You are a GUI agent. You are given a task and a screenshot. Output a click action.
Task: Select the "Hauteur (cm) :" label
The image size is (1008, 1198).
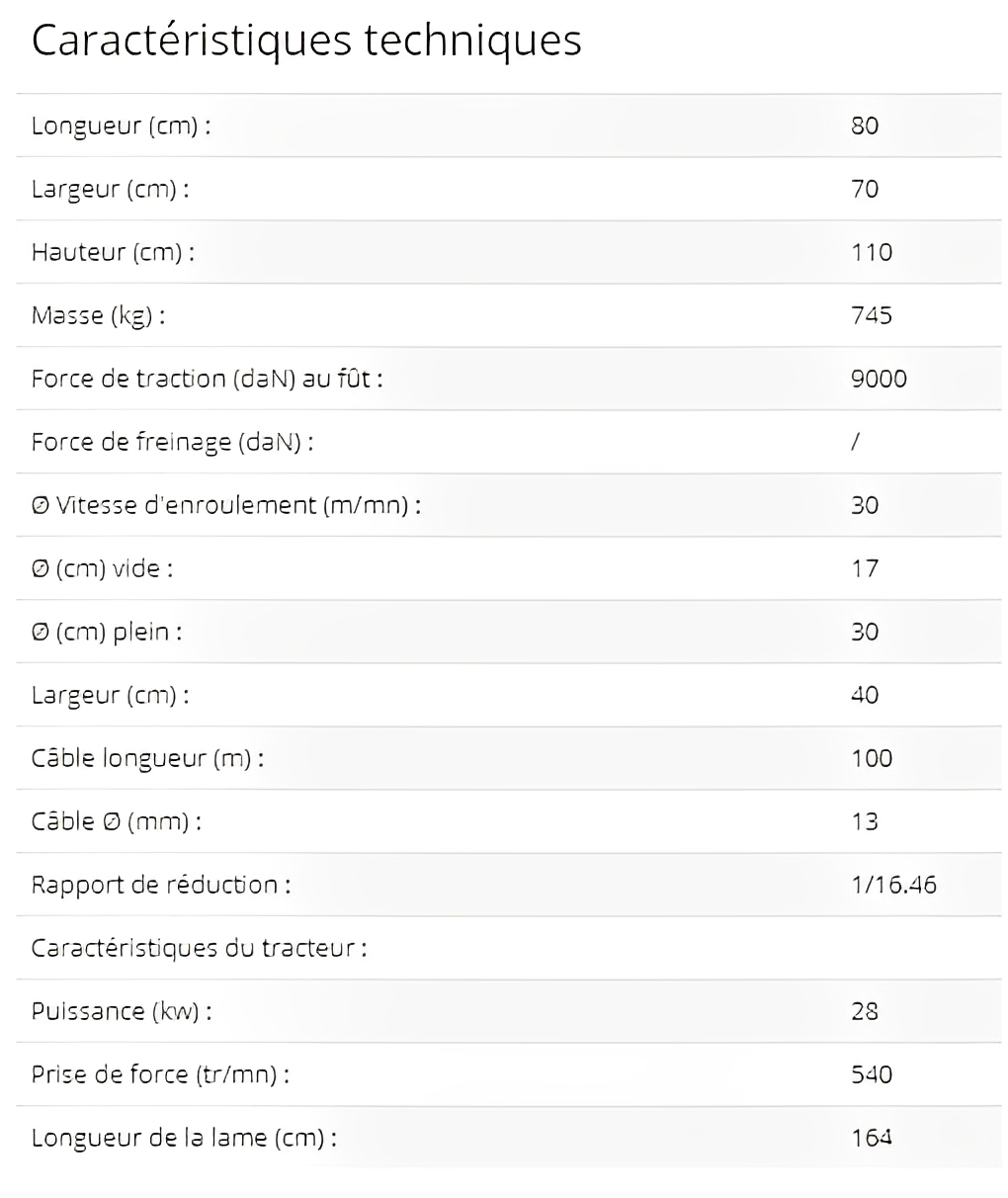pos(113,253)
